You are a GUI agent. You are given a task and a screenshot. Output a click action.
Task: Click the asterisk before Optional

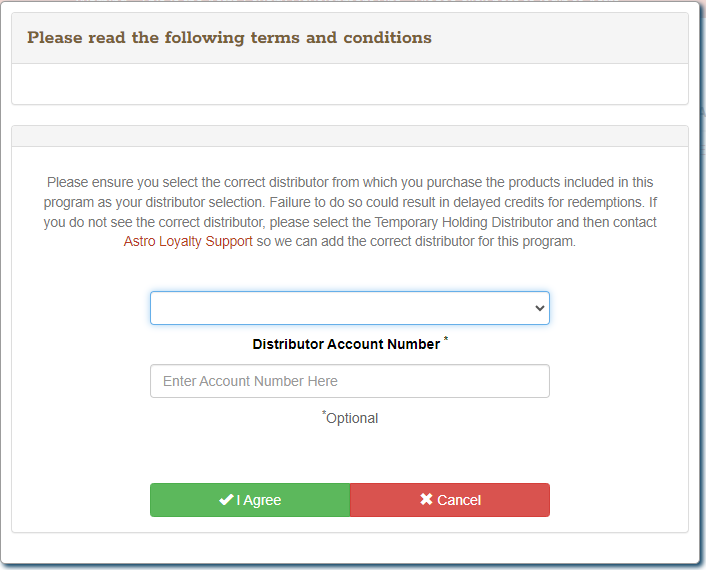click(323, 413)
